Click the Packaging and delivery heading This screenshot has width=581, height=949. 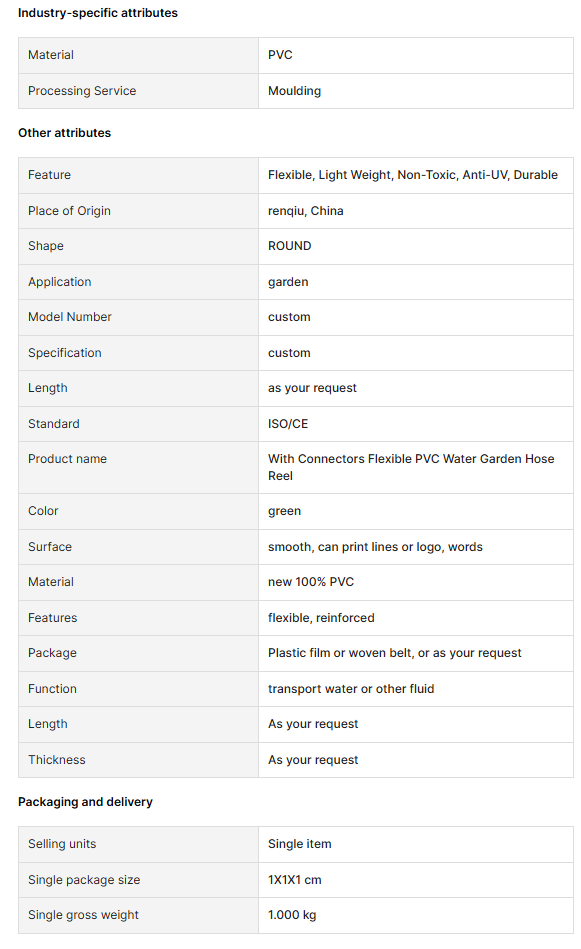tap(85, 802)
